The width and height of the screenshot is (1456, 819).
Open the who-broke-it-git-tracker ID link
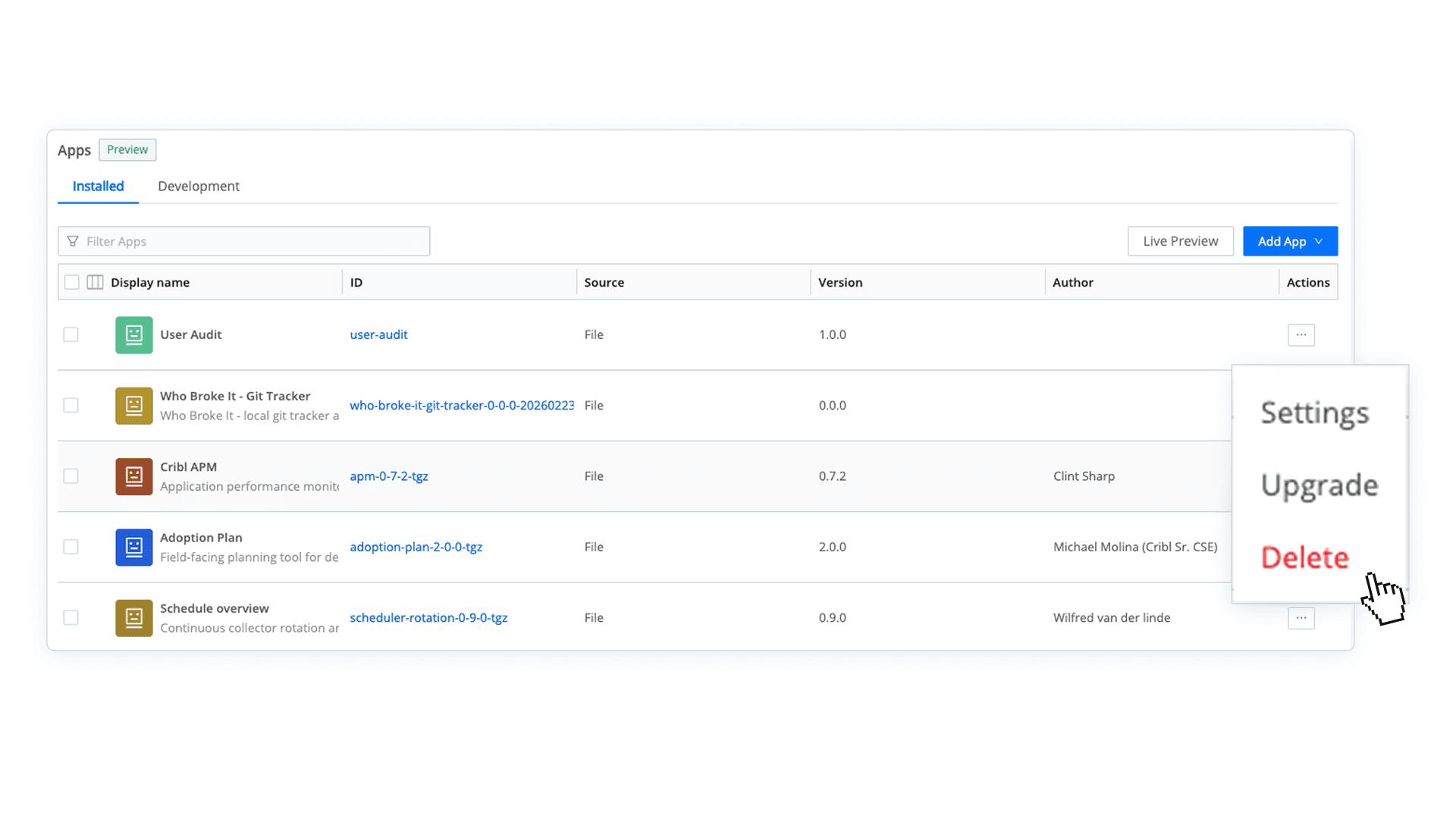[x=461, y=405]
